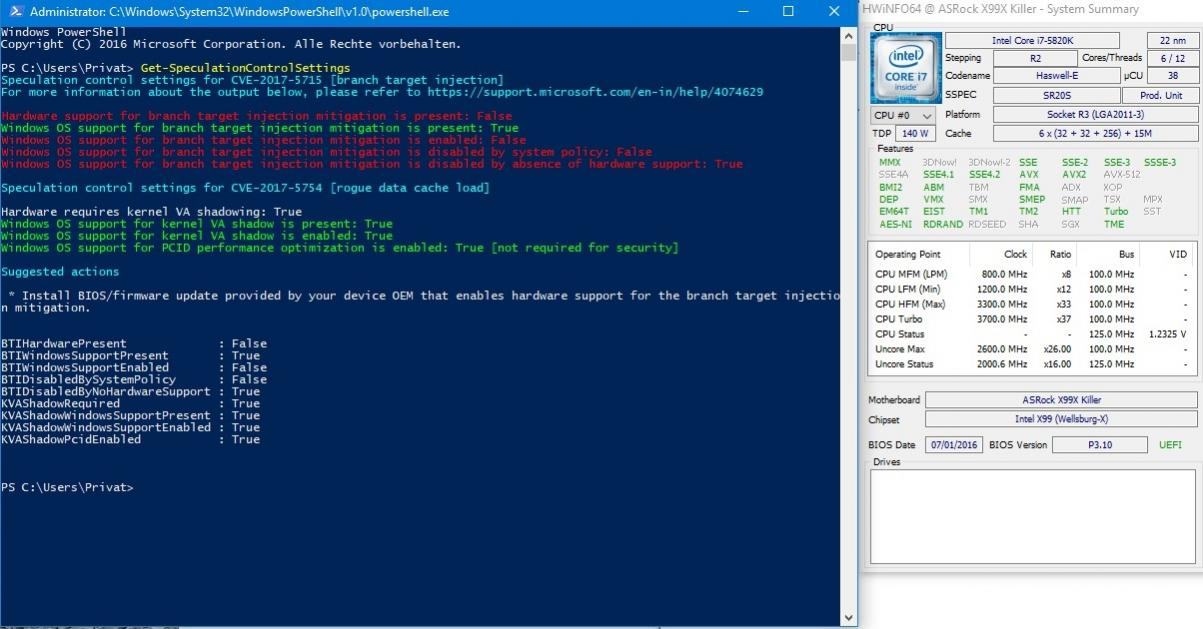Click the Uncore Status clock 2000.6 MHz
Screen dimensions: 1203x629
[1002, 364]
